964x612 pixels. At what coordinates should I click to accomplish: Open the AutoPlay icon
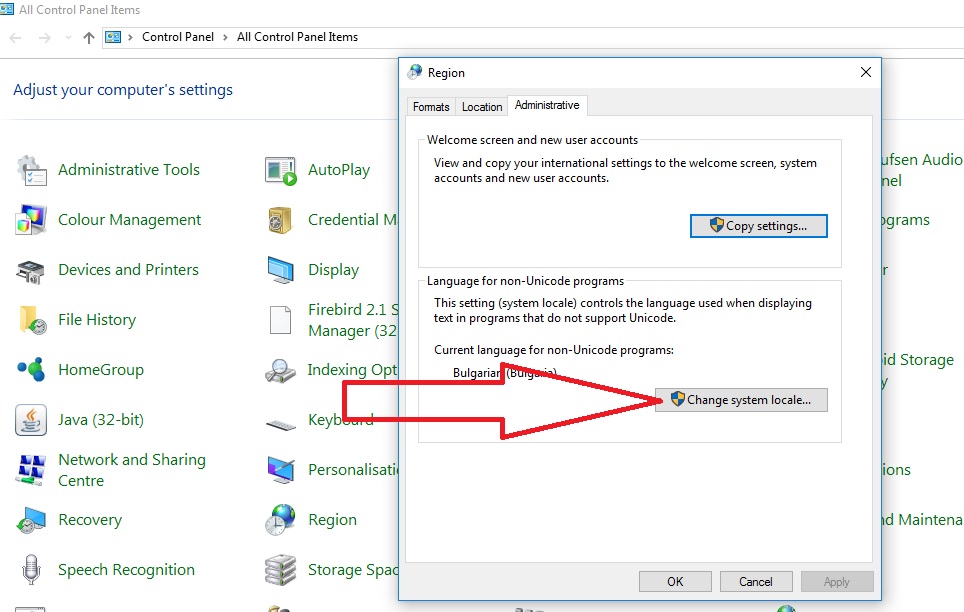point(281,170)
